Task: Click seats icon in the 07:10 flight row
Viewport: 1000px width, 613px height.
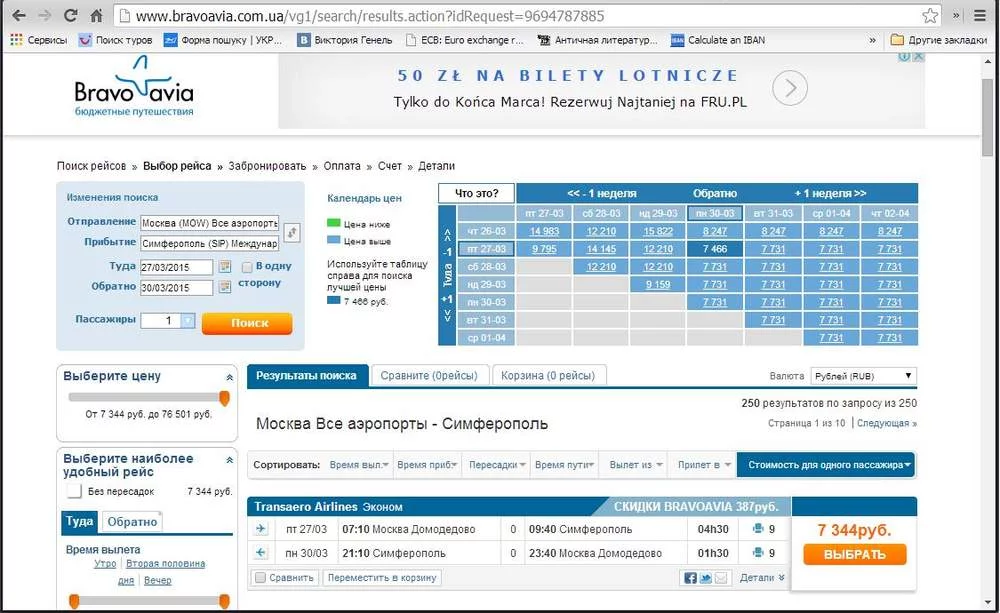Action: 758,529
